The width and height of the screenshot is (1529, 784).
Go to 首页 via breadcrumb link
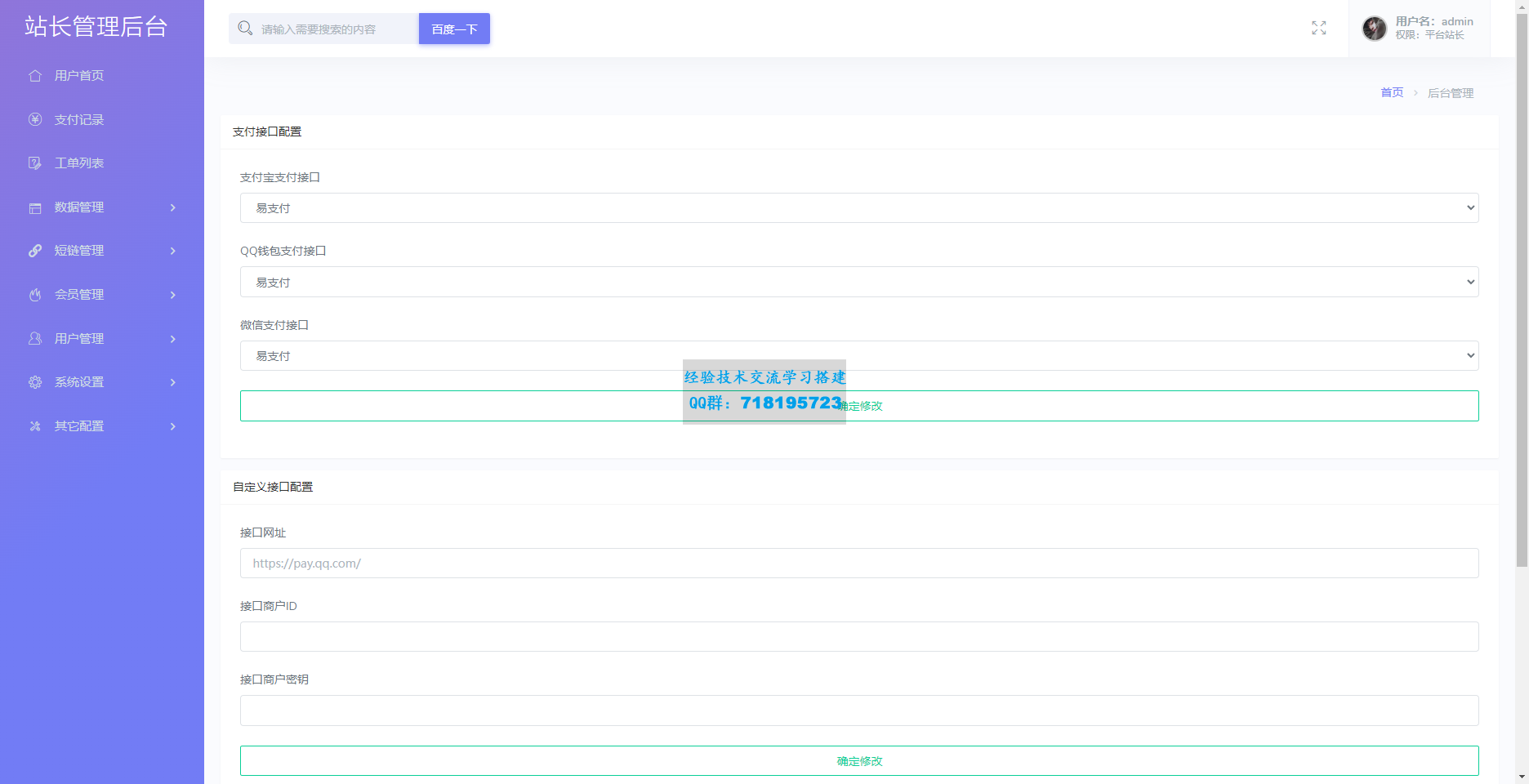[x=1391, y=93]
